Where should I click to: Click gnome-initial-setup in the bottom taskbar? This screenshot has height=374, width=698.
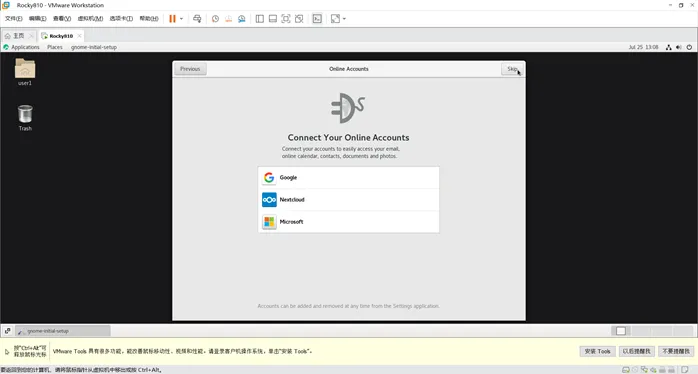tap(63, 331)
